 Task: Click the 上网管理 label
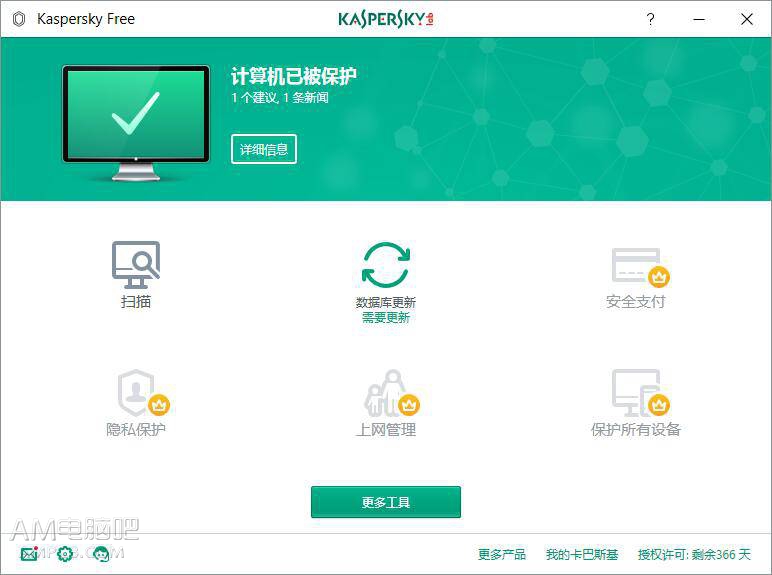386,429
